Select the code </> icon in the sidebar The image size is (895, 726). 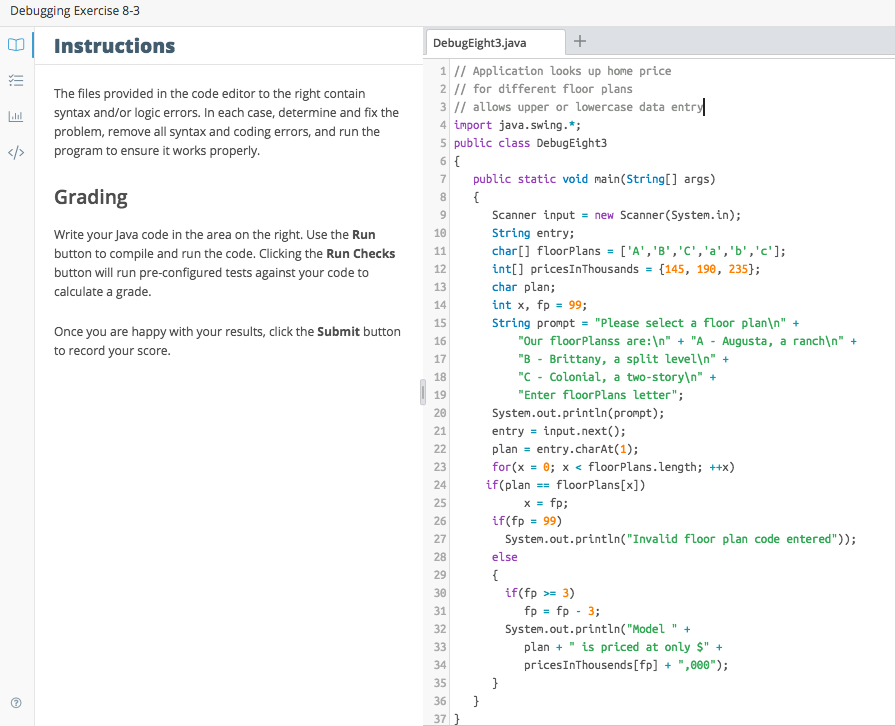point(15,152)
